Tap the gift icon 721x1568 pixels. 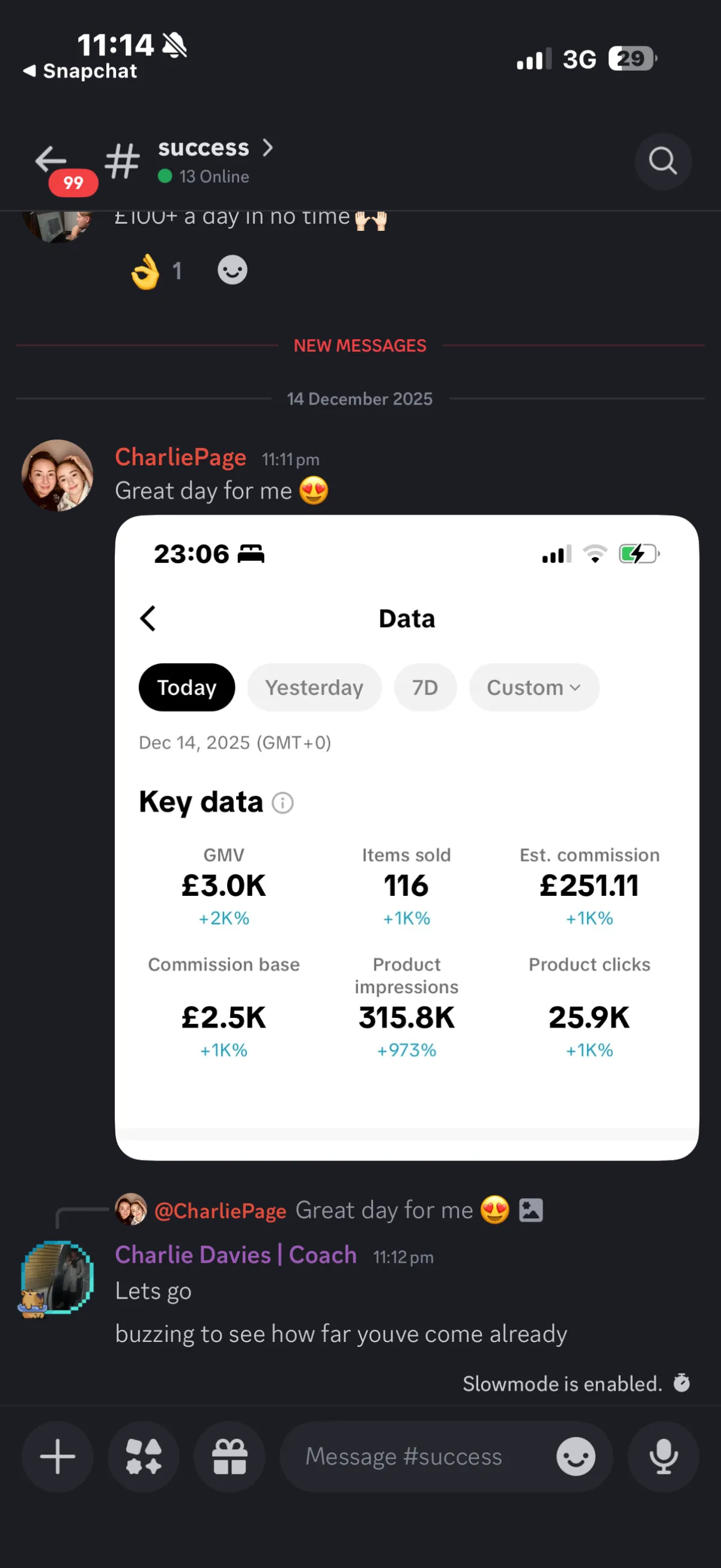click(x=230, y=1456)
